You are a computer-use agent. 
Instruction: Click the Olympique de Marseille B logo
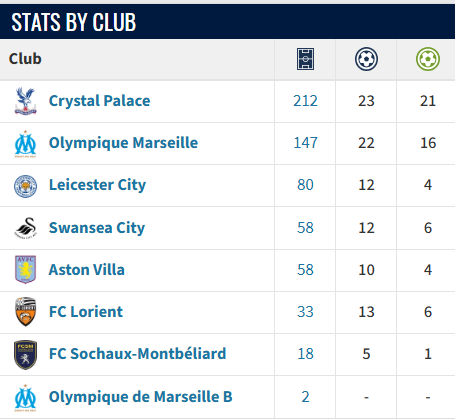pos(25,398)
